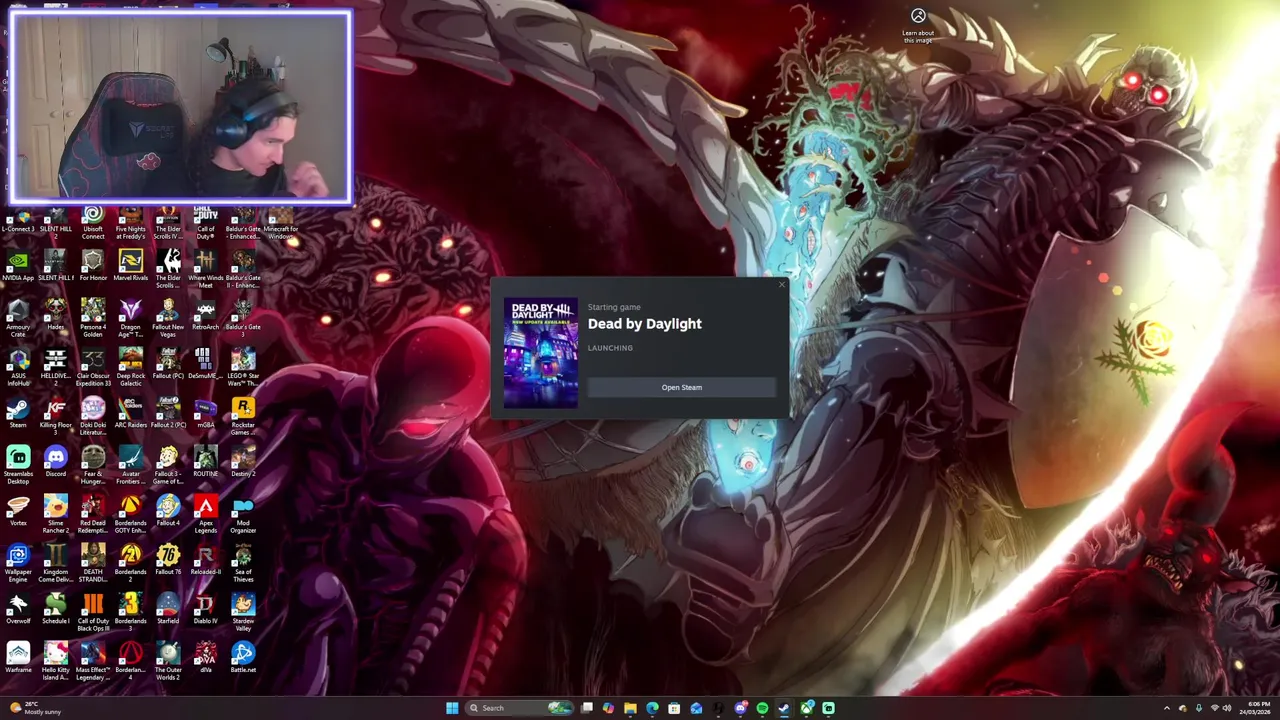Screen dimensions: 1280x720
Task: Select The Outer Worlds 2 shortcut
Action: pos(168,662)
